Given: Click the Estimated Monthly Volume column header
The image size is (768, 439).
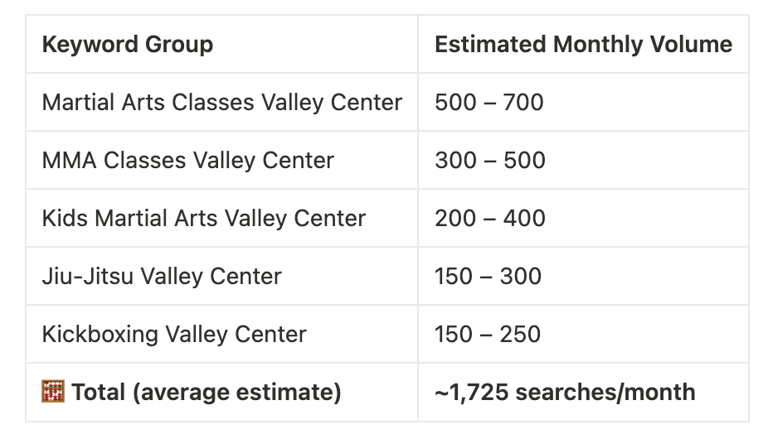Looking at the screenshot, I should (x=583, y=45).
